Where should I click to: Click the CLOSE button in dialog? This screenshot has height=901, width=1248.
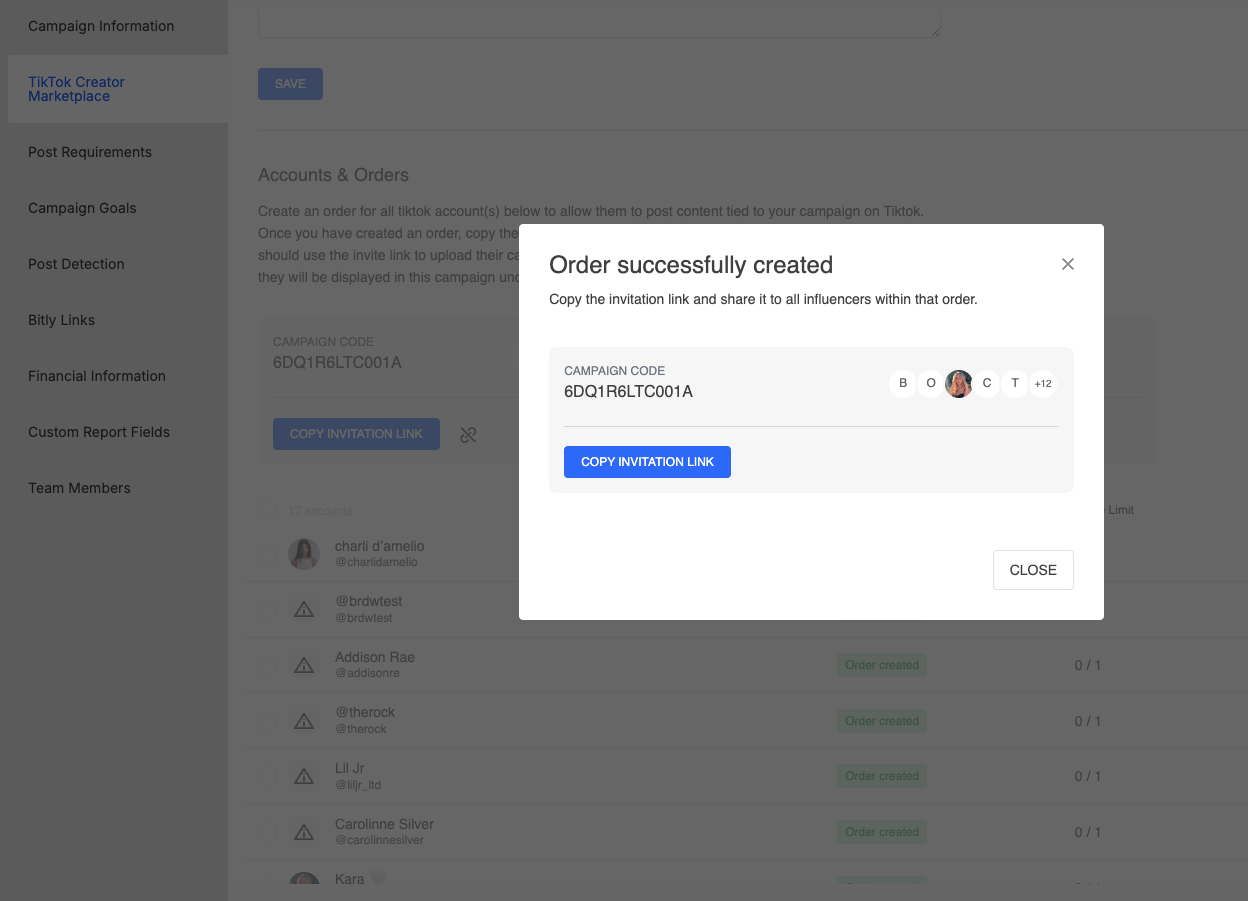(1033, 570)
